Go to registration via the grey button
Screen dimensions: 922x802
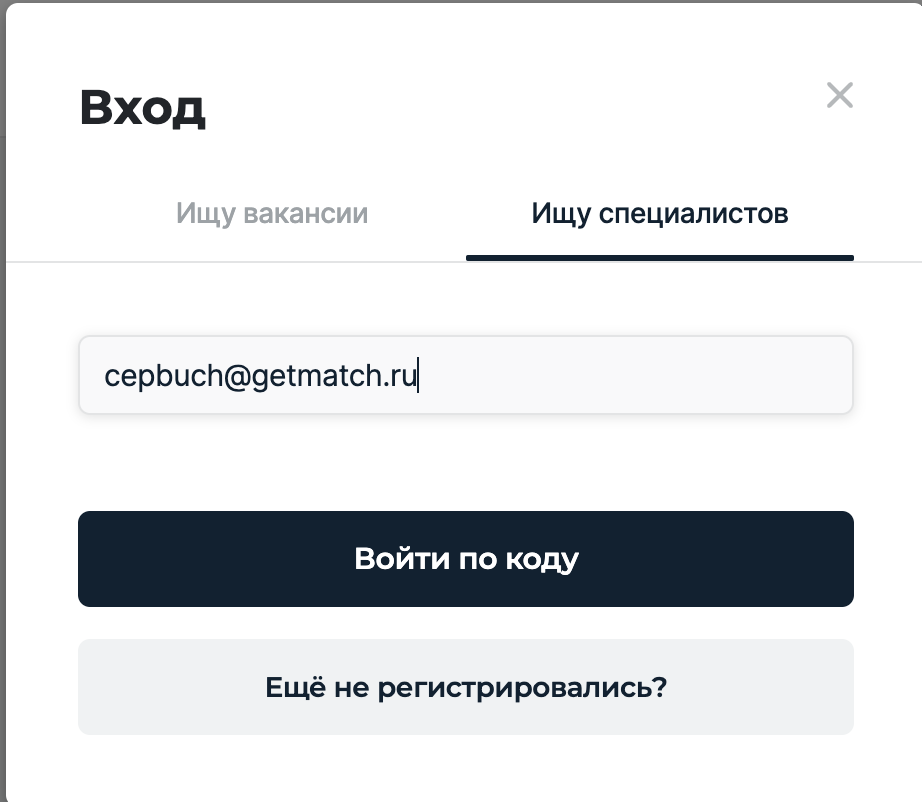coord(465,687)
